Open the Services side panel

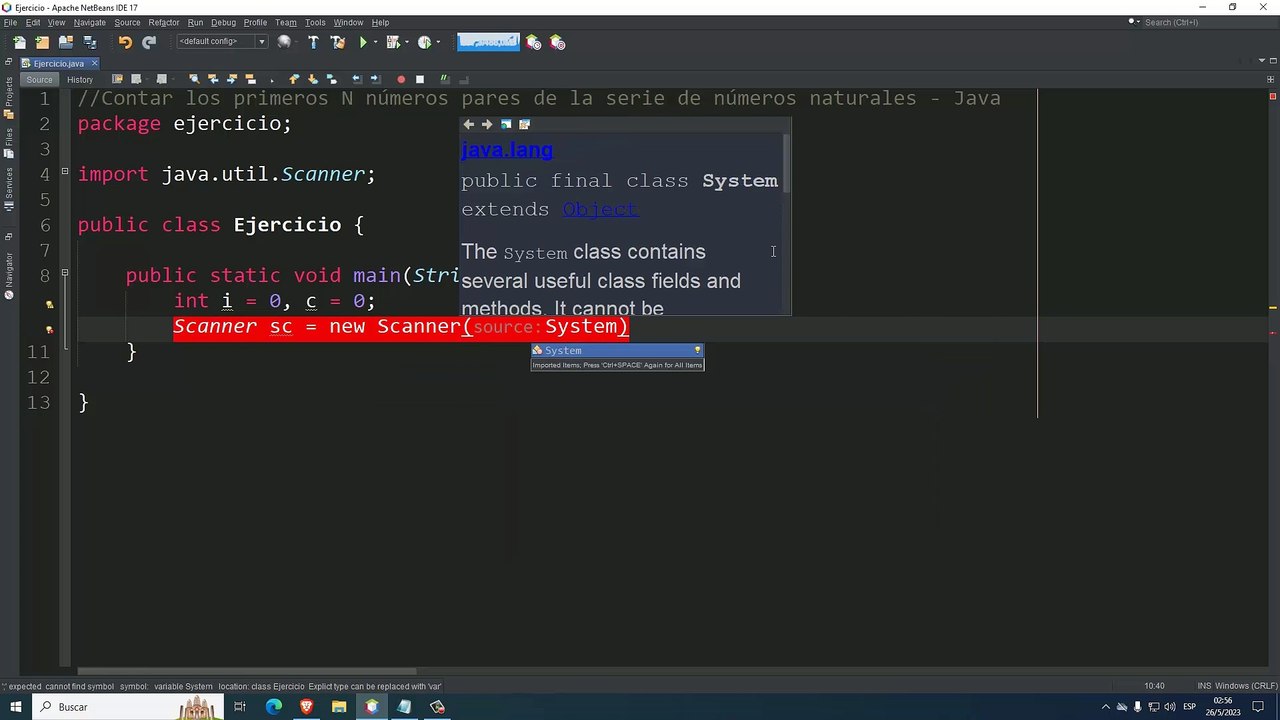(9, 189)
